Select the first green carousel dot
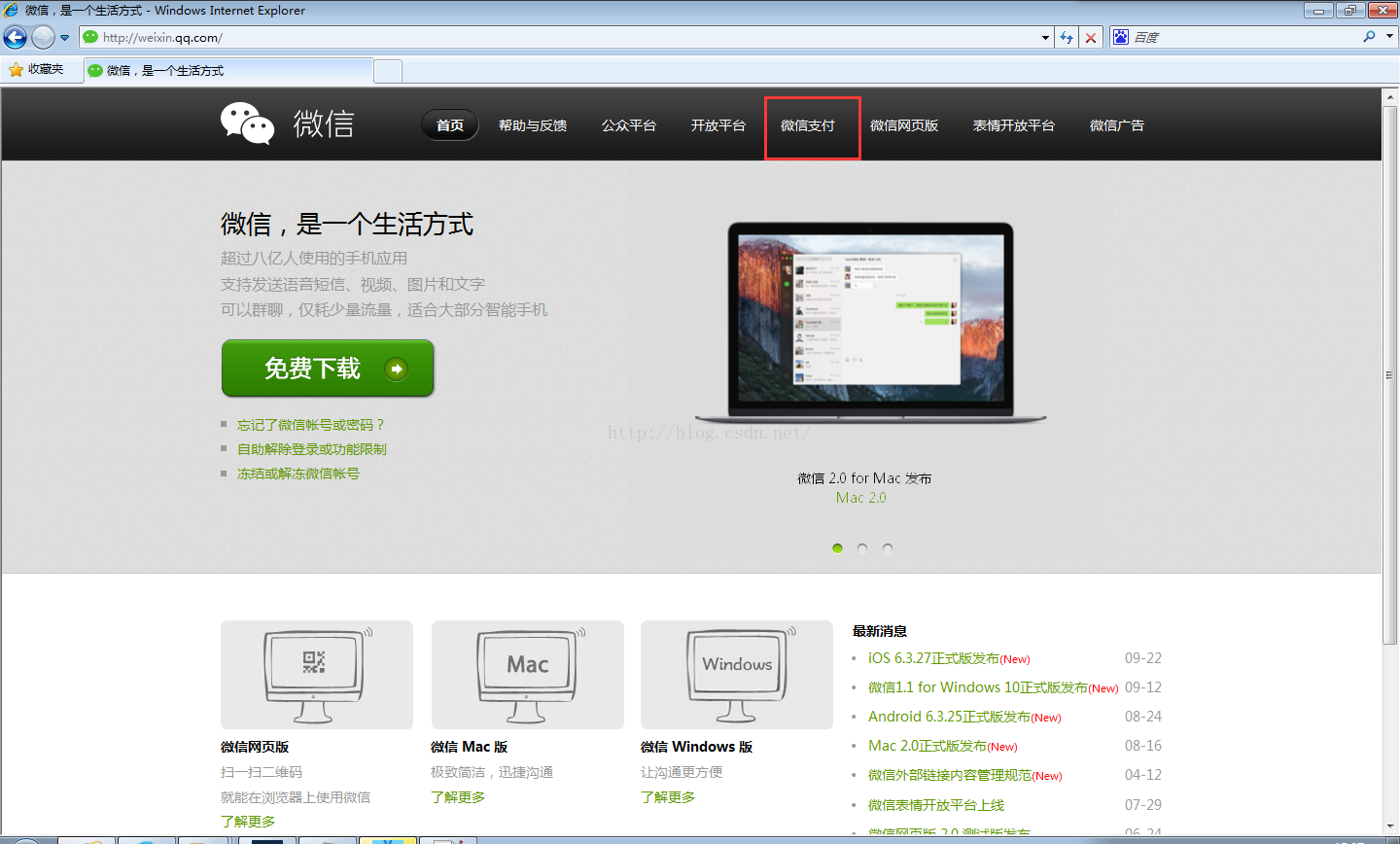Image resolution: width=1400 pixels, height=844 pixels. (838, 548)
